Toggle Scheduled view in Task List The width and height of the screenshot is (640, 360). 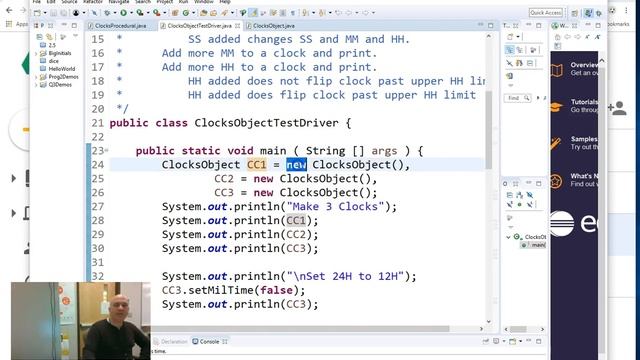coord(520,50)
